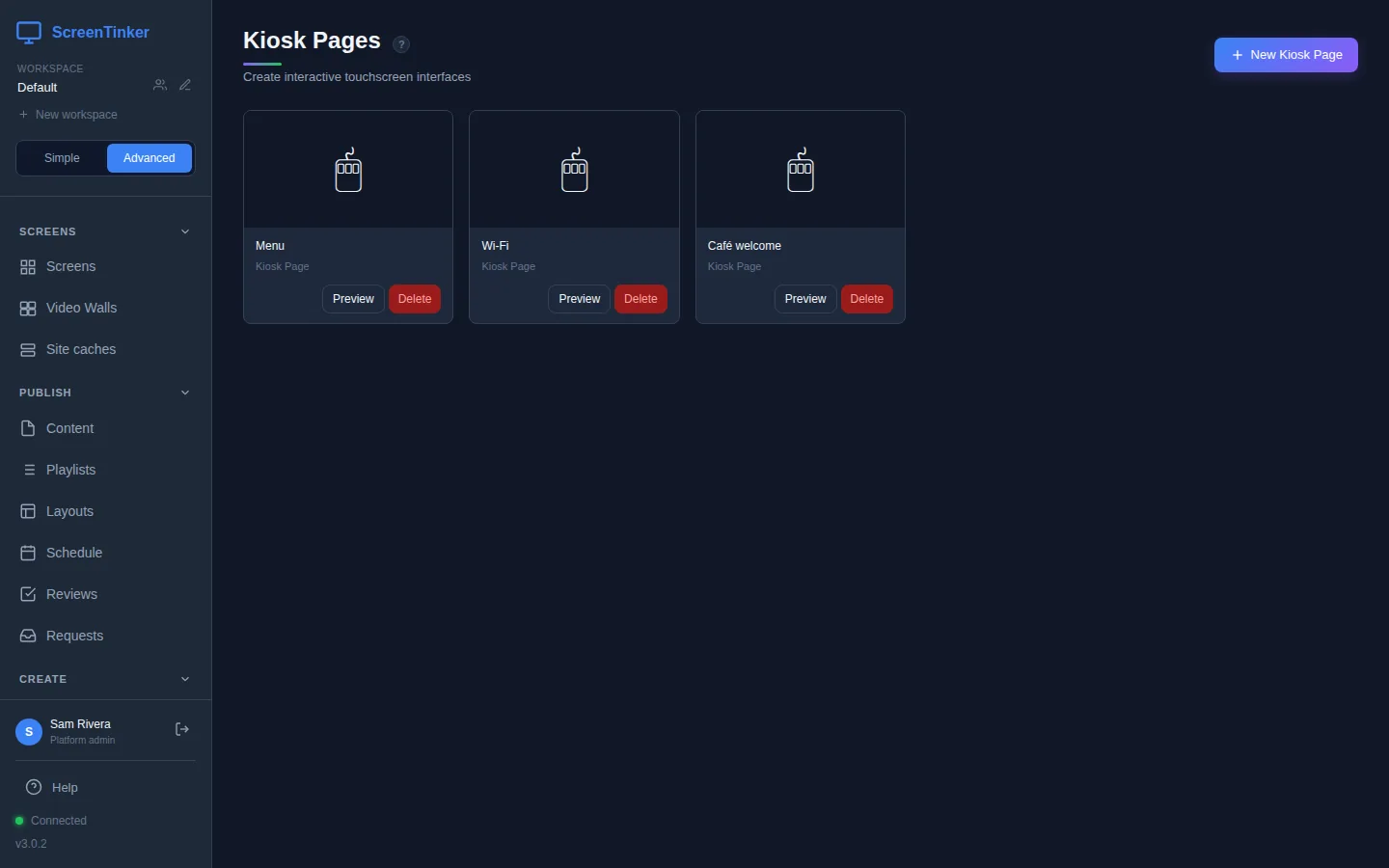This screenshot has width=1389, height=868.
Task: Click the green Connected status dot
Action: pyautogui.click(x=19, y=821)
